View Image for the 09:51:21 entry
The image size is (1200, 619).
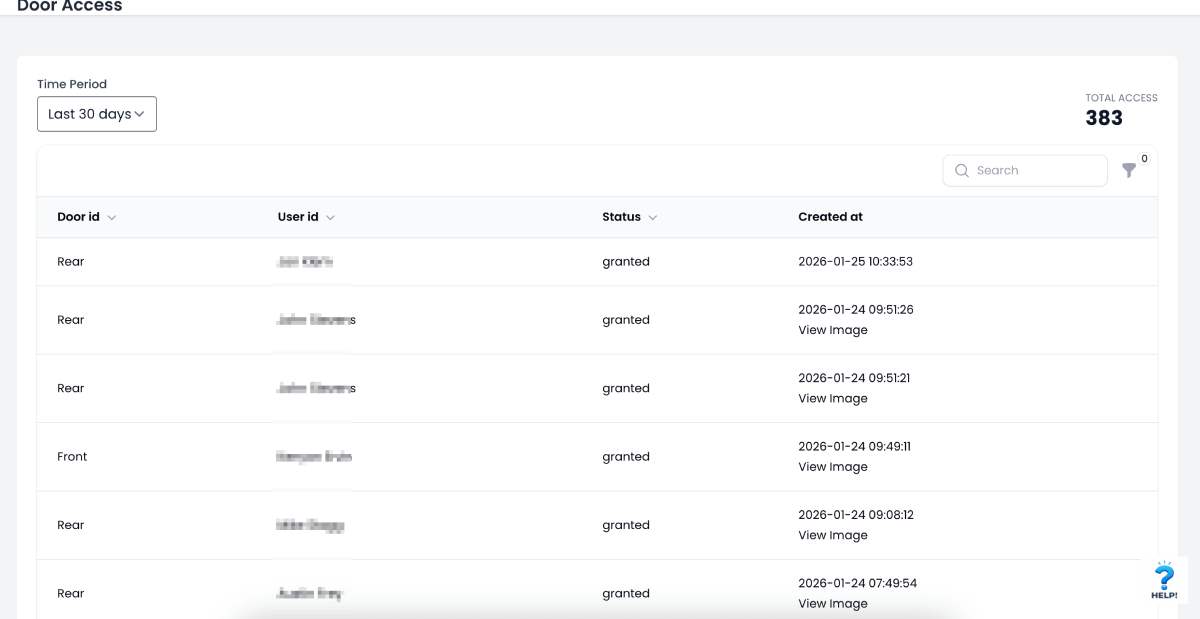point(832,398)
